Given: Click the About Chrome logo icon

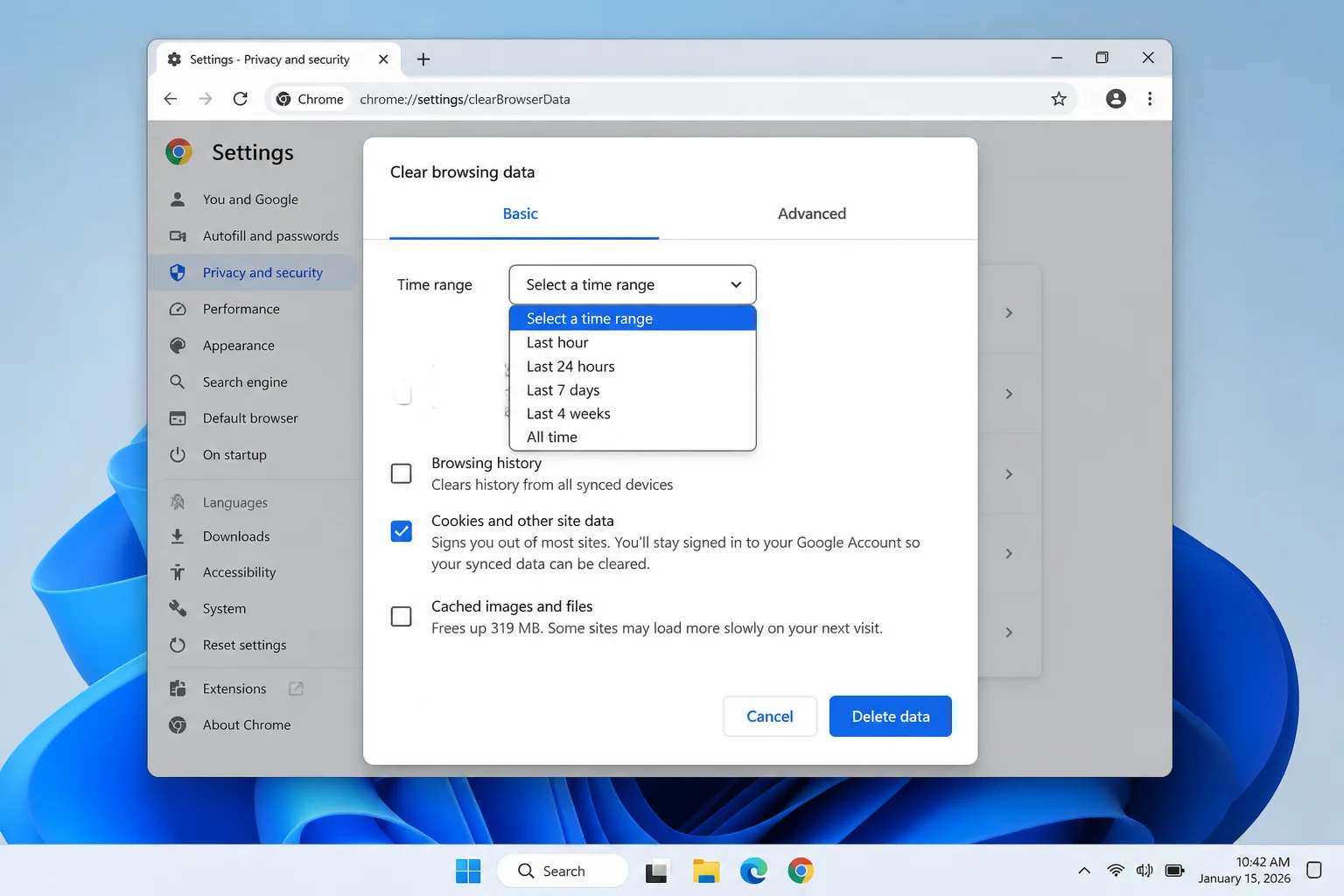Looking at the screenshot, I should click(x=178, y=725).
